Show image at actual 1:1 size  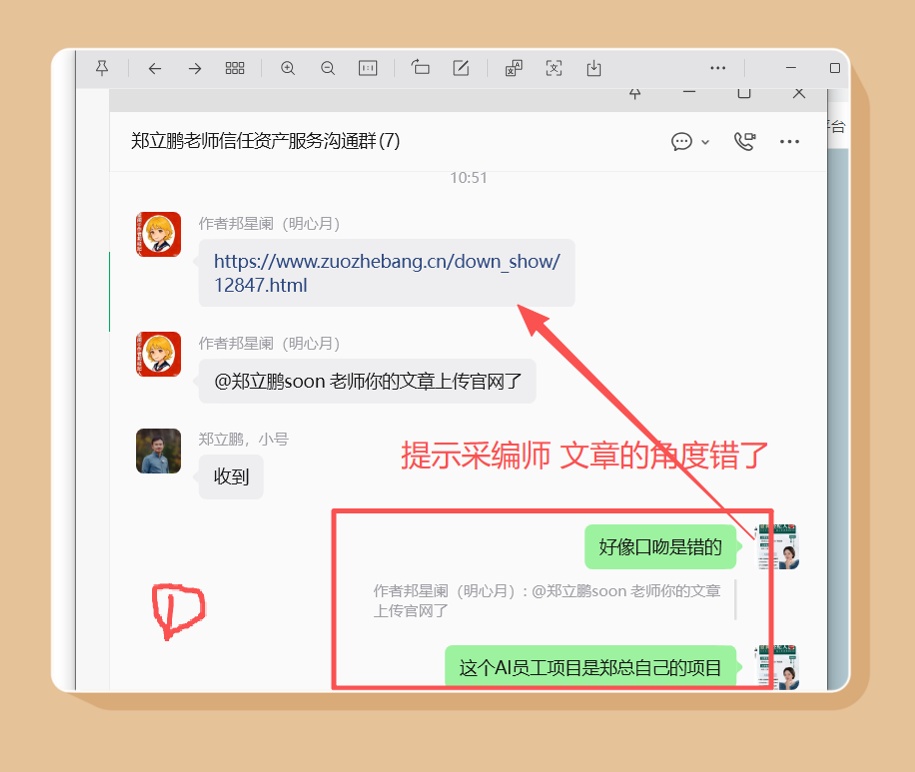tap(368, 68)
